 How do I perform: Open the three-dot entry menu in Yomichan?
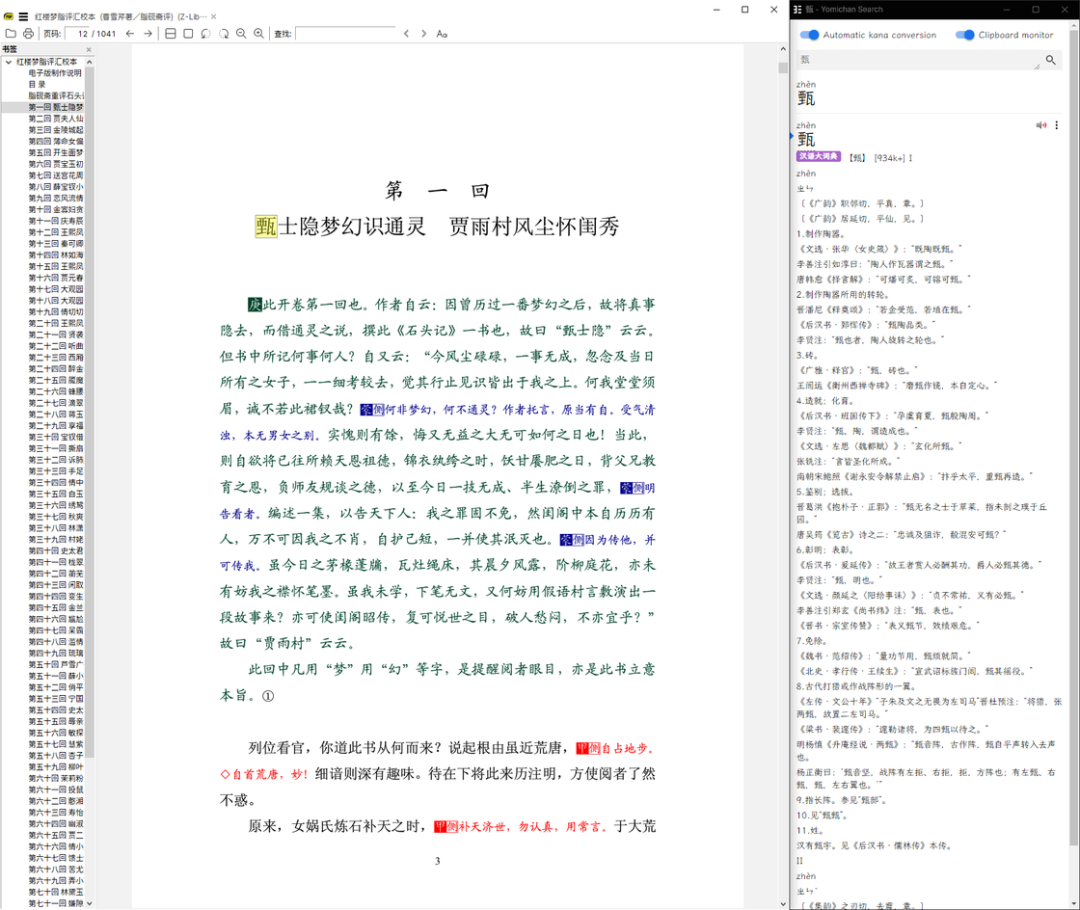[x=1056, y=125]
